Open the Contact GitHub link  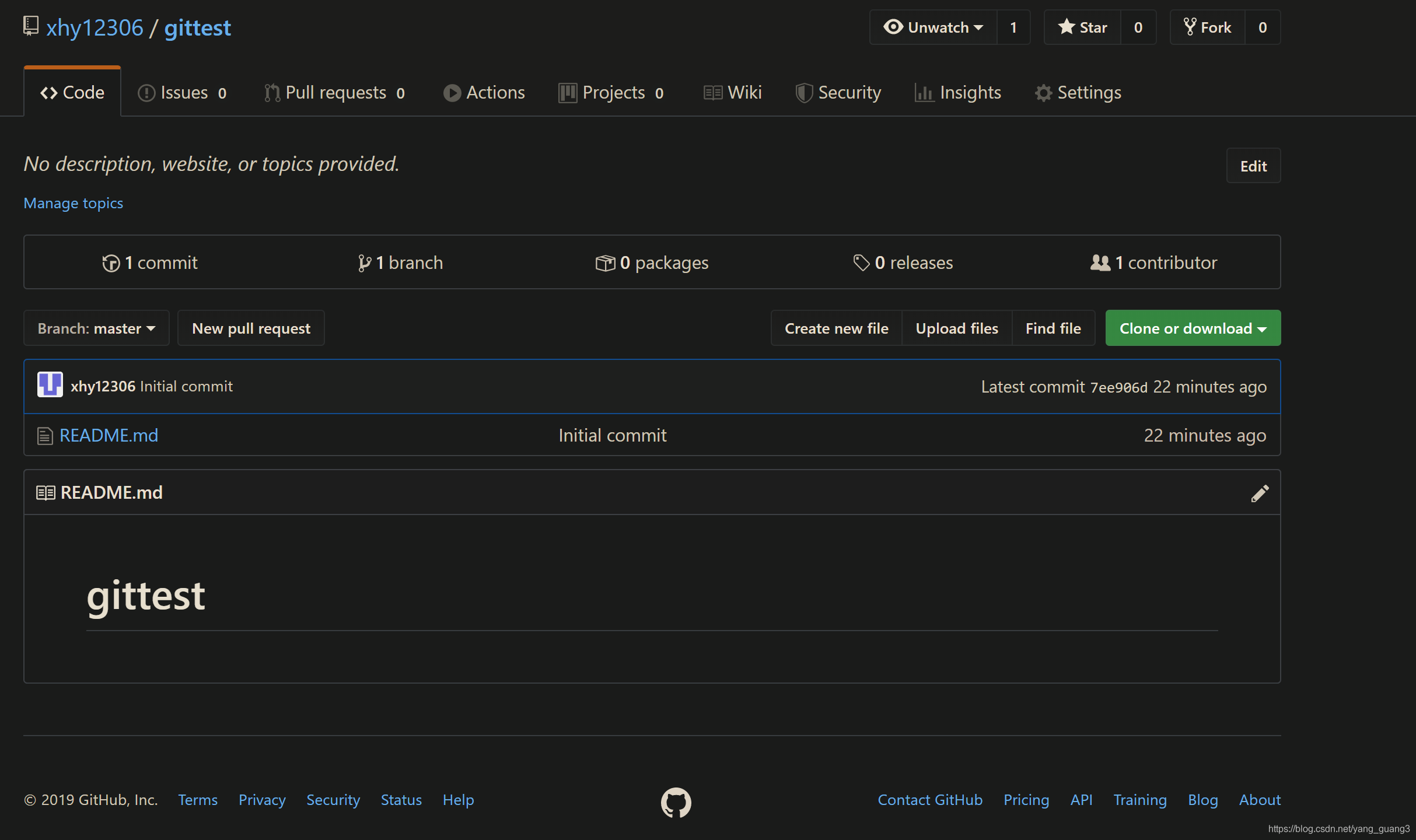click(x=930, y=800)
